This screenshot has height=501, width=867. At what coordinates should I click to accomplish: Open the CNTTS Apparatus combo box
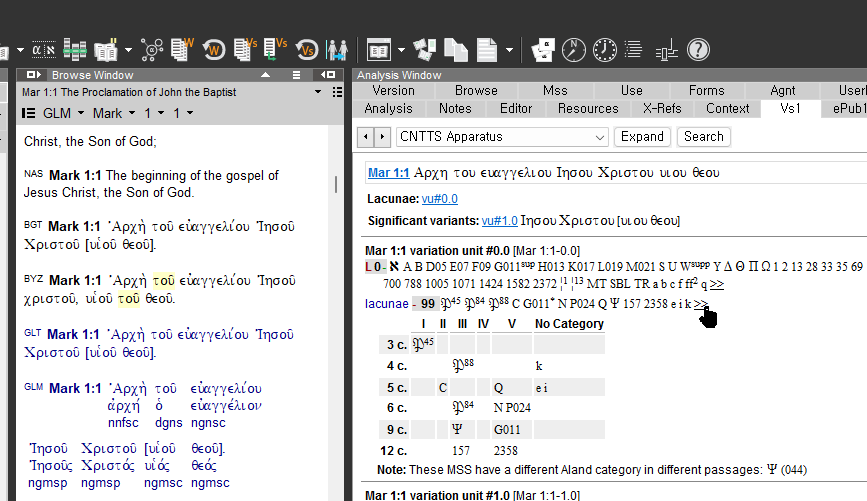(x=502, y=137)
